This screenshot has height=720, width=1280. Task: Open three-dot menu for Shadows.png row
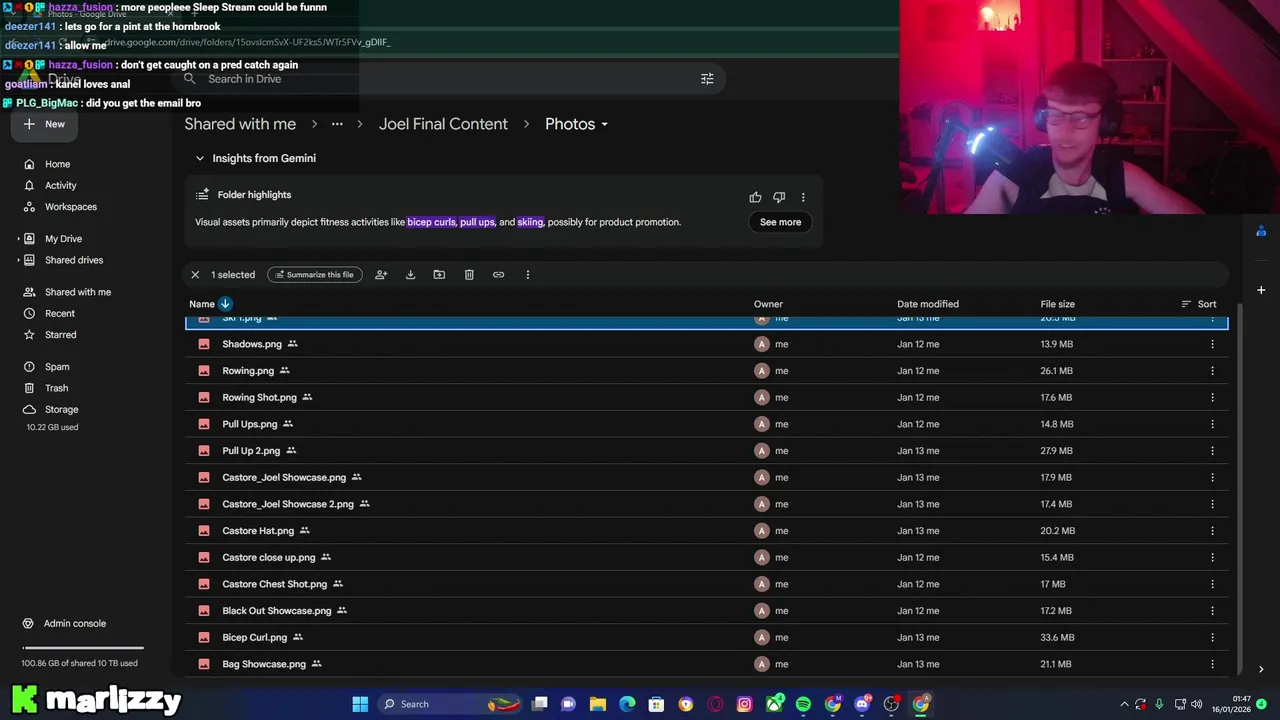click(x=1212, y=344)
